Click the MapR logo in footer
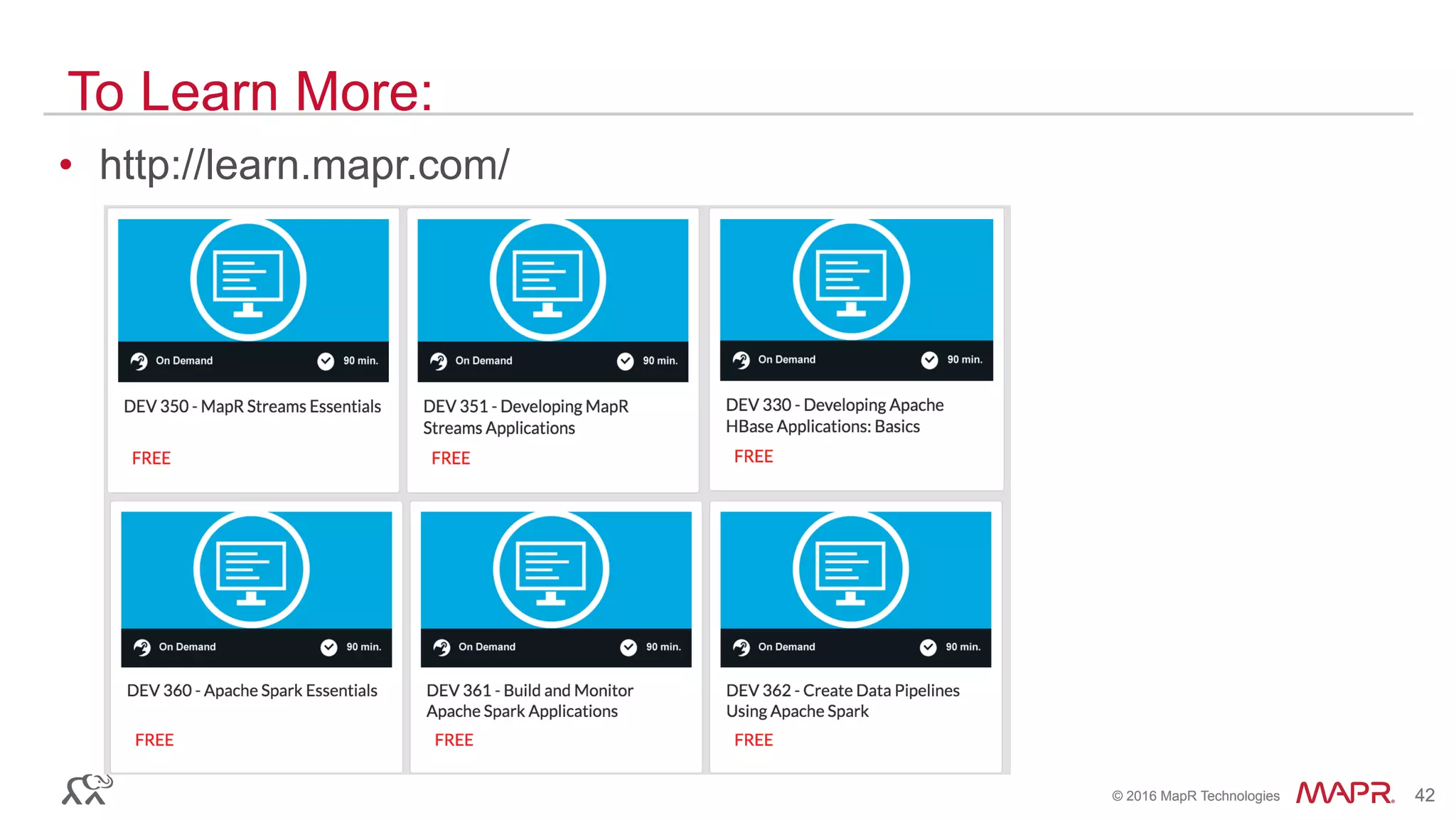1456x820 pixels. [x=1345, y=793]
